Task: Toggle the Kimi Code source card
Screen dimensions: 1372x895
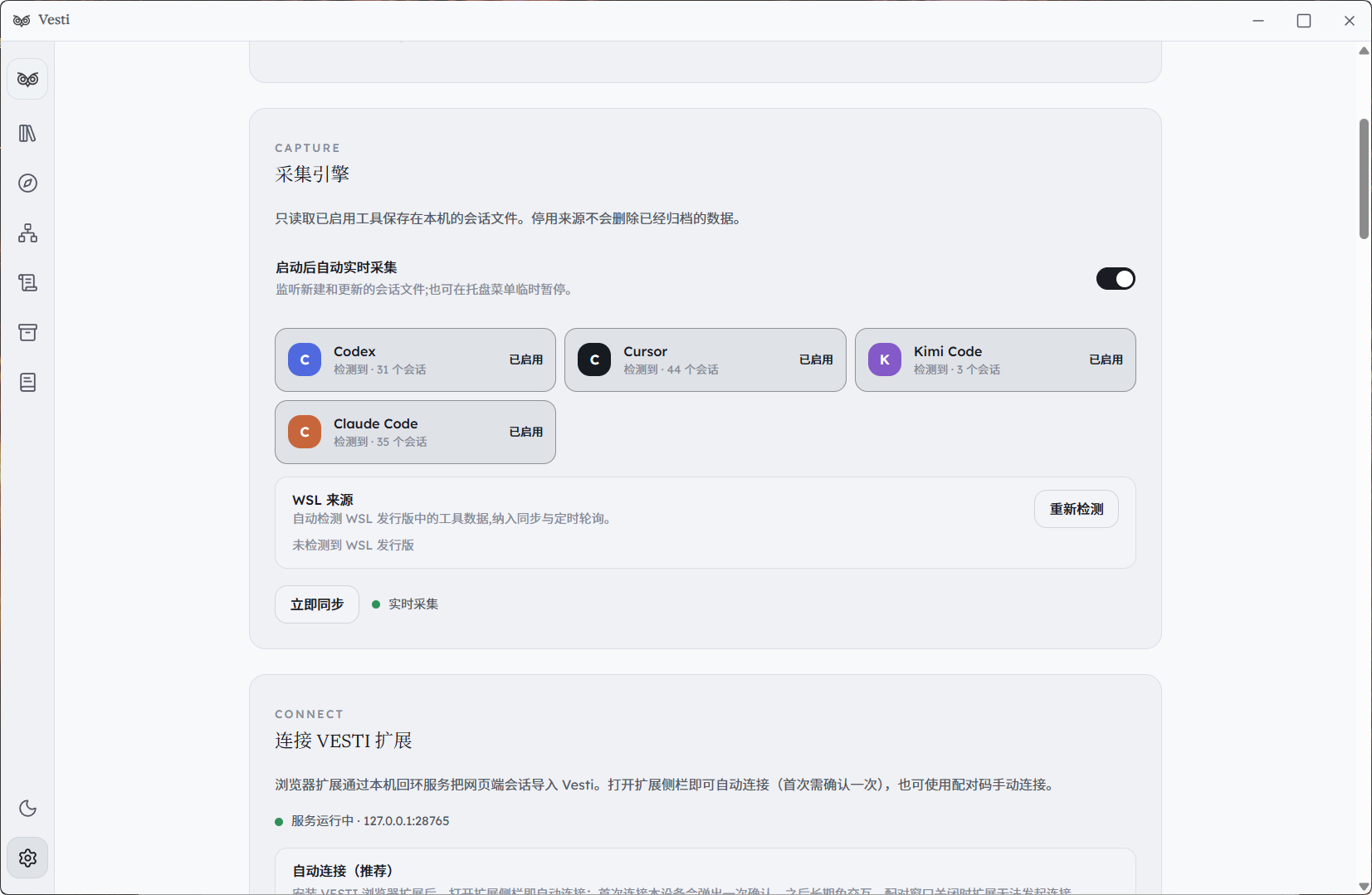Action: (x=995, y=359)
